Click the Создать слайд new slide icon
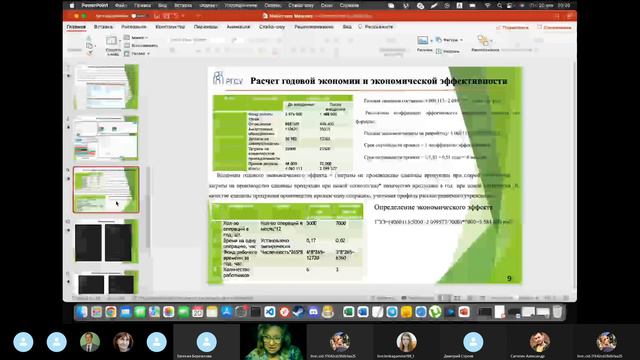 [111, 41]
